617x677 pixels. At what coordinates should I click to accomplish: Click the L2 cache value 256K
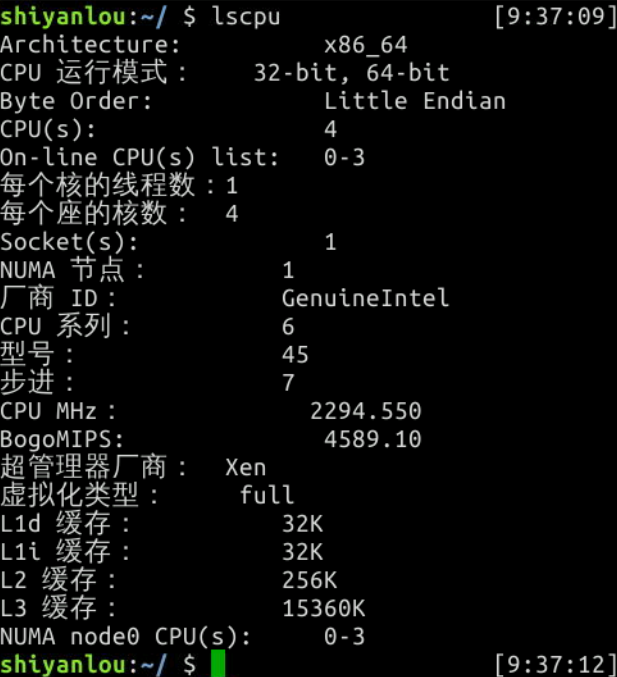coord(309,580)
